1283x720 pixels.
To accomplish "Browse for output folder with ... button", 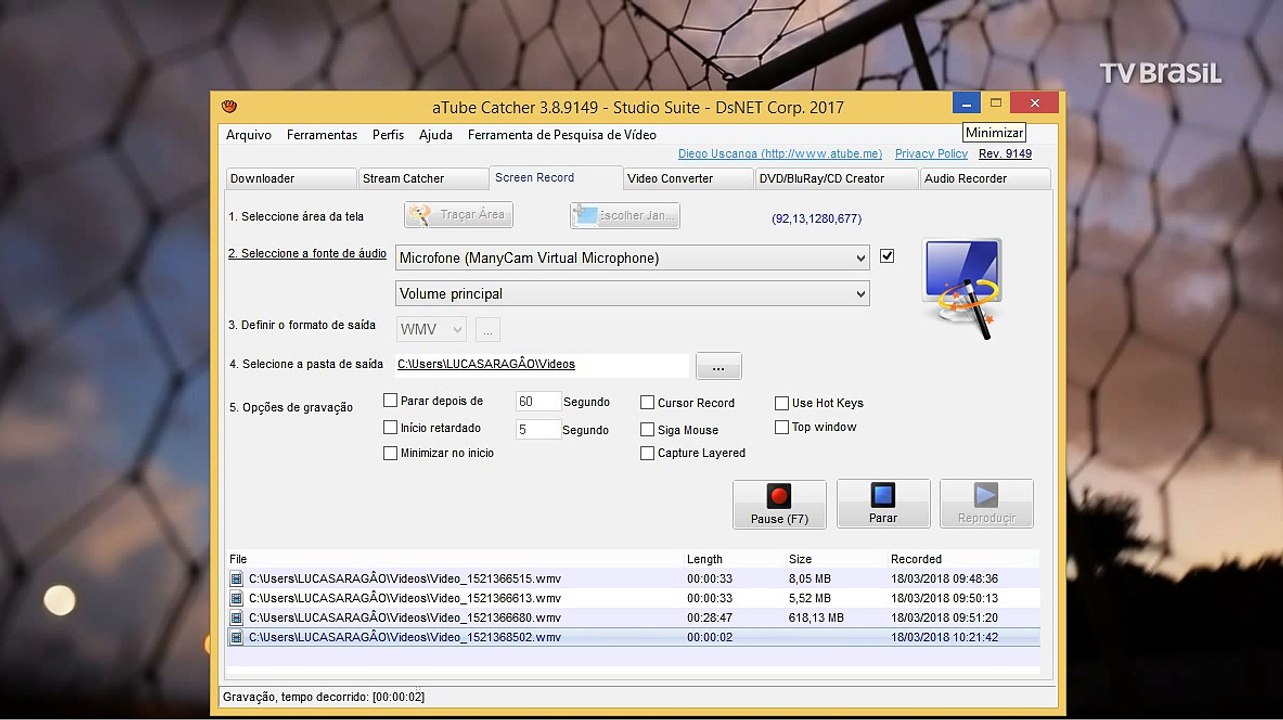I will coord(718,367).
